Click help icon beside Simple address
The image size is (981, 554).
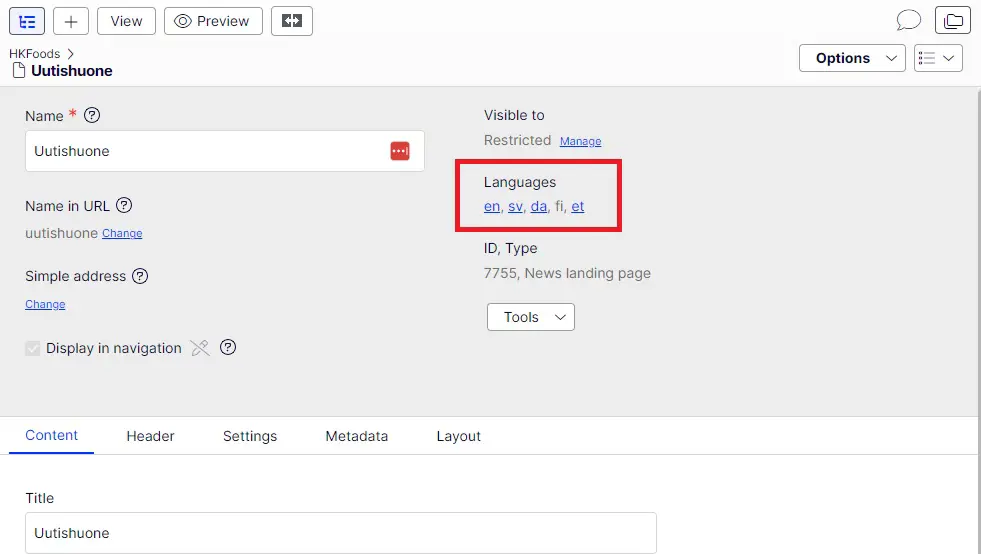(140, 276)
